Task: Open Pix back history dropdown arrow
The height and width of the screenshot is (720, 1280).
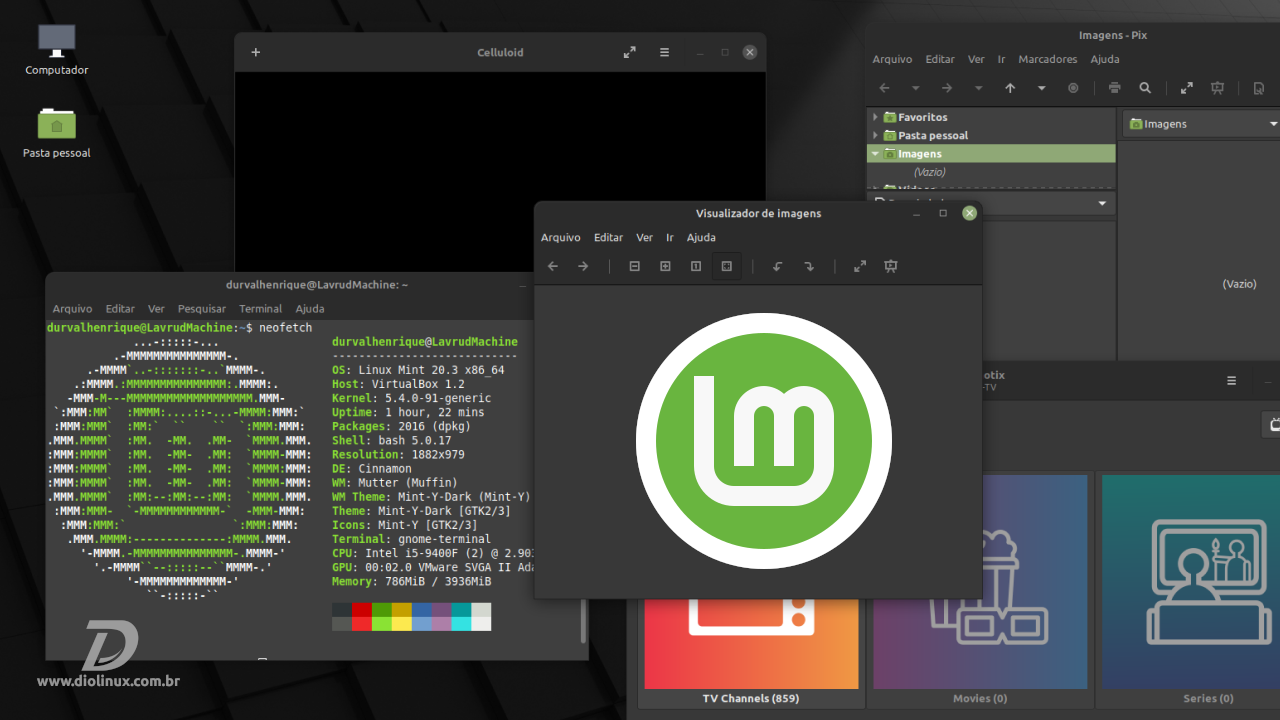Action: point(915,88)
